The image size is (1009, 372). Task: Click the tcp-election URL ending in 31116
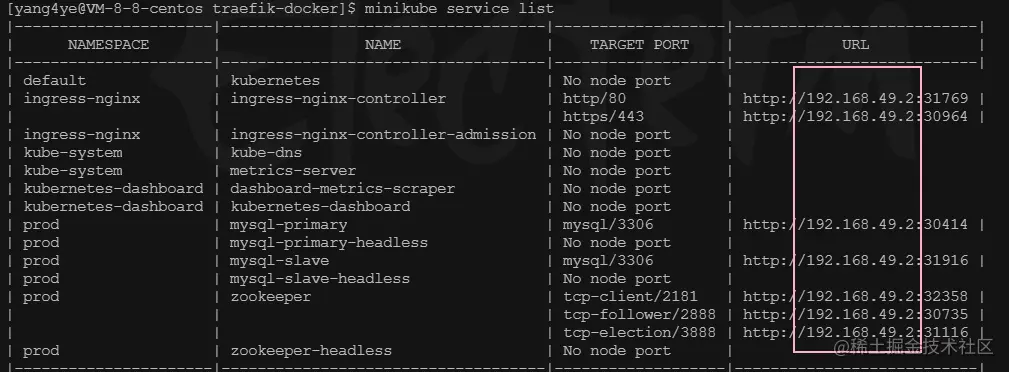(855, 333)
